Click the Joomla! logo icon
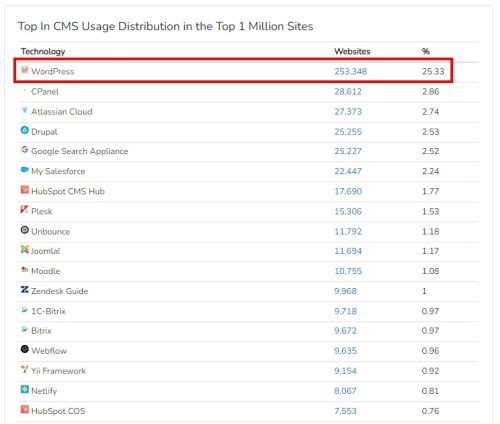This screenshot has height=424, width=500. coord(25,249)
